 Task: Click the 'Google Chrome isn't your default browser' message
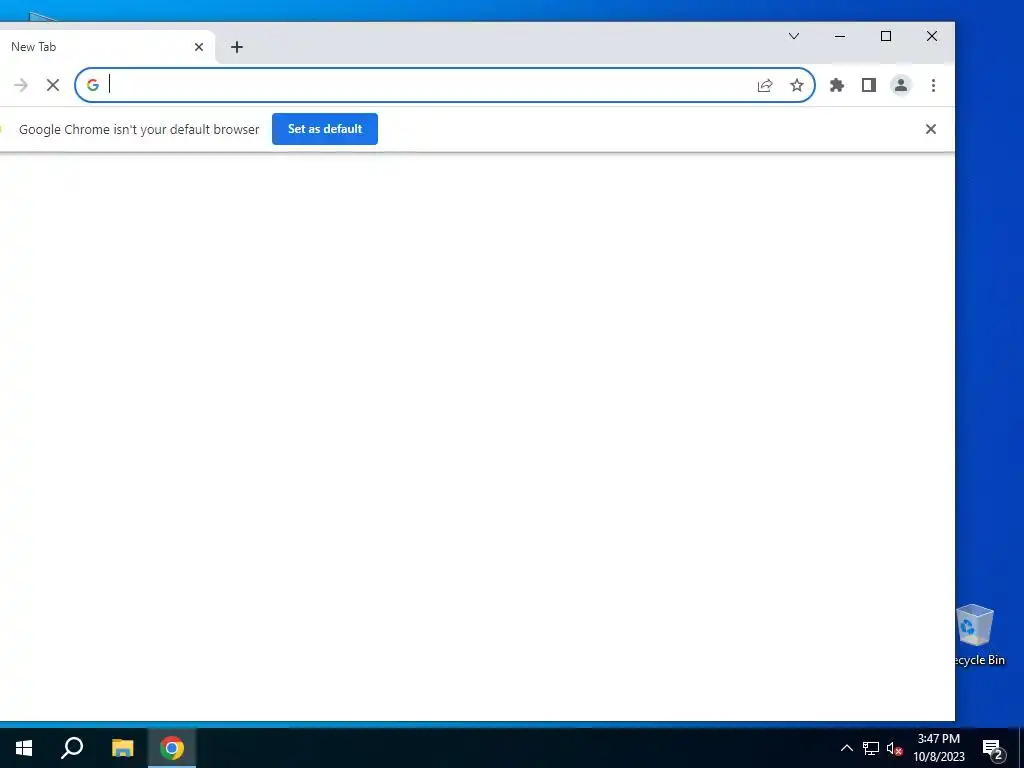click(139, 129)
